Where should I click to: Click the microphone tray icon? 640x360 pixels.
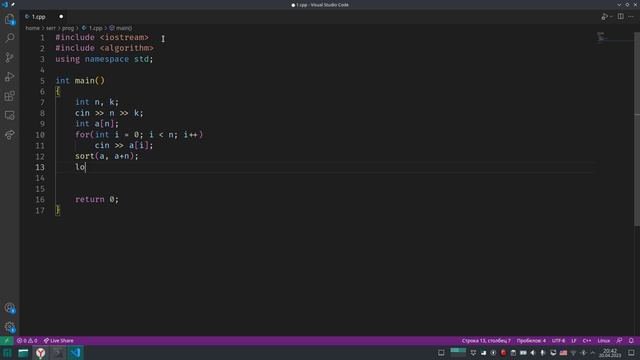coord(543,353)
